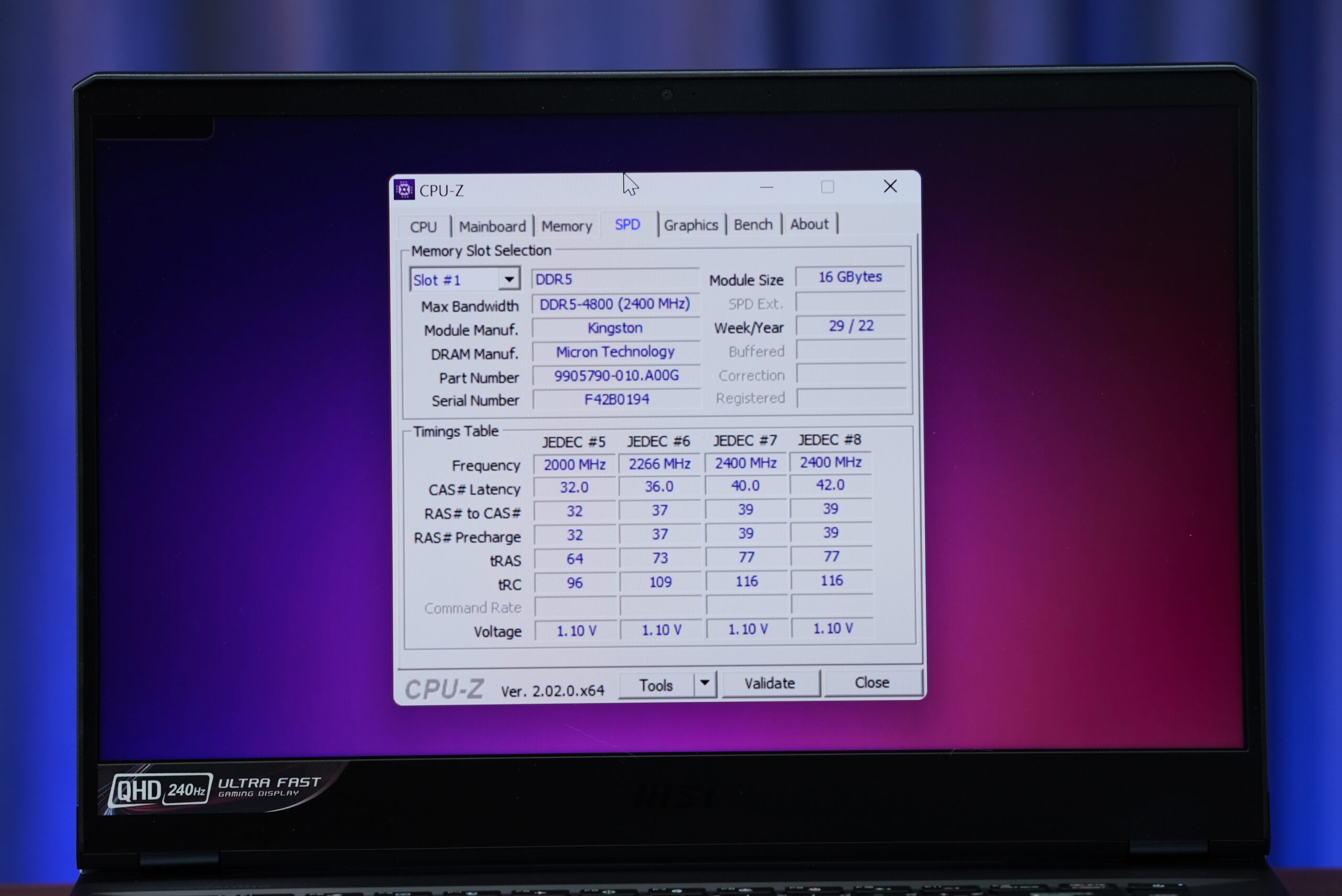Click the Module Manuf. label
Screen dimensions: 1342x896
(471, 330)
